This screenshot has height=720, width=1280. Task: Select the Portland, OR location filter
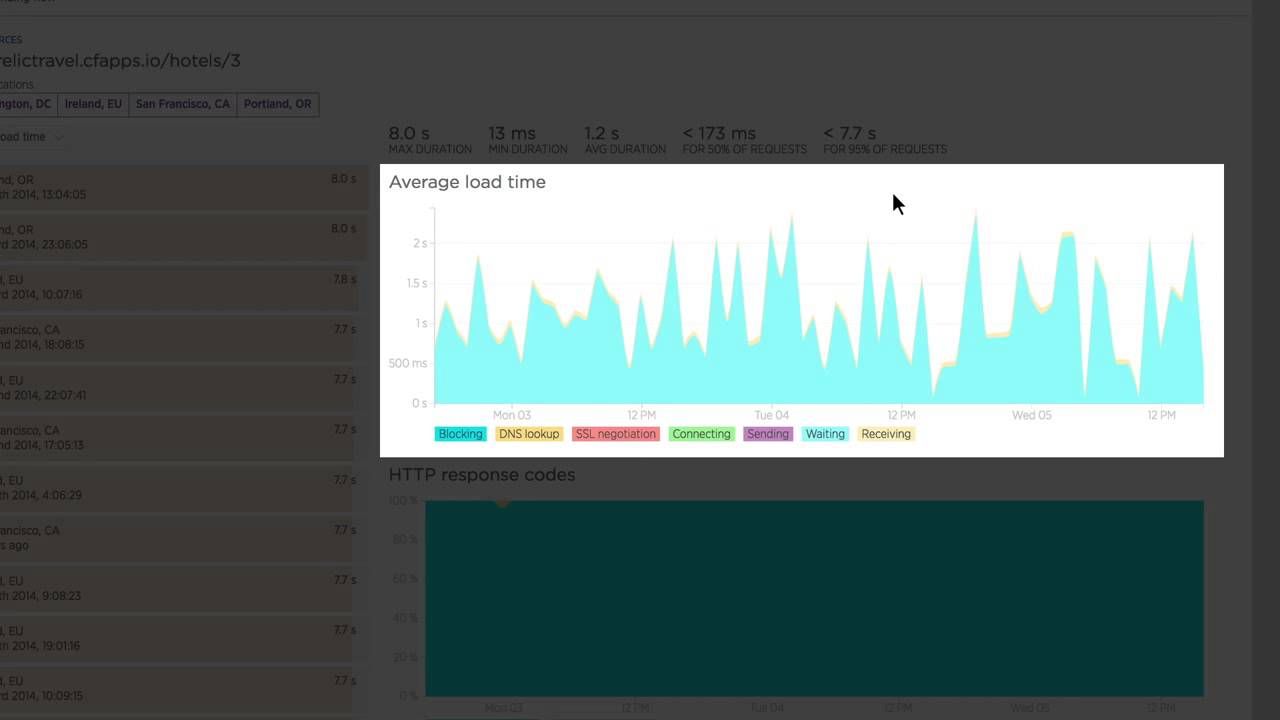tap(277, 104)
